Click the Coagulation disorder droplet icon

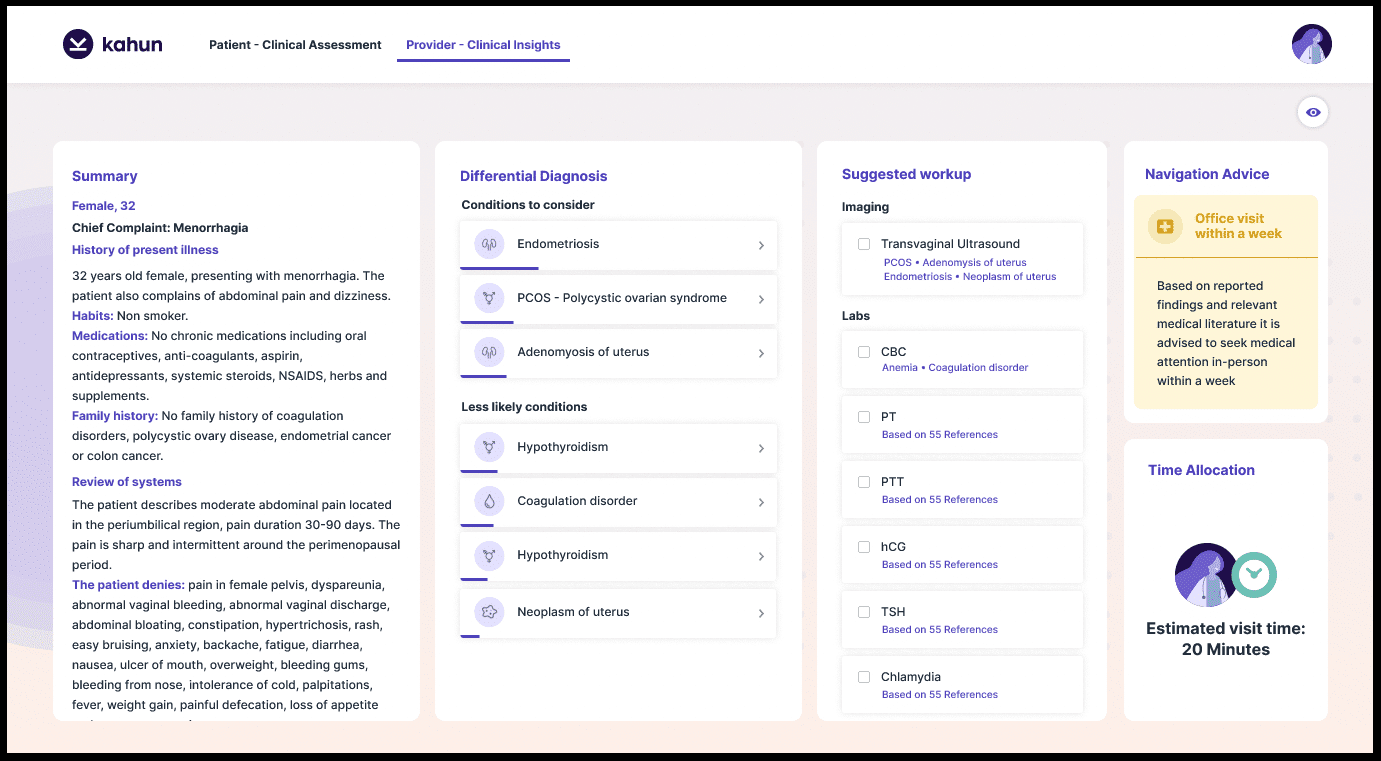coord(489,502)
